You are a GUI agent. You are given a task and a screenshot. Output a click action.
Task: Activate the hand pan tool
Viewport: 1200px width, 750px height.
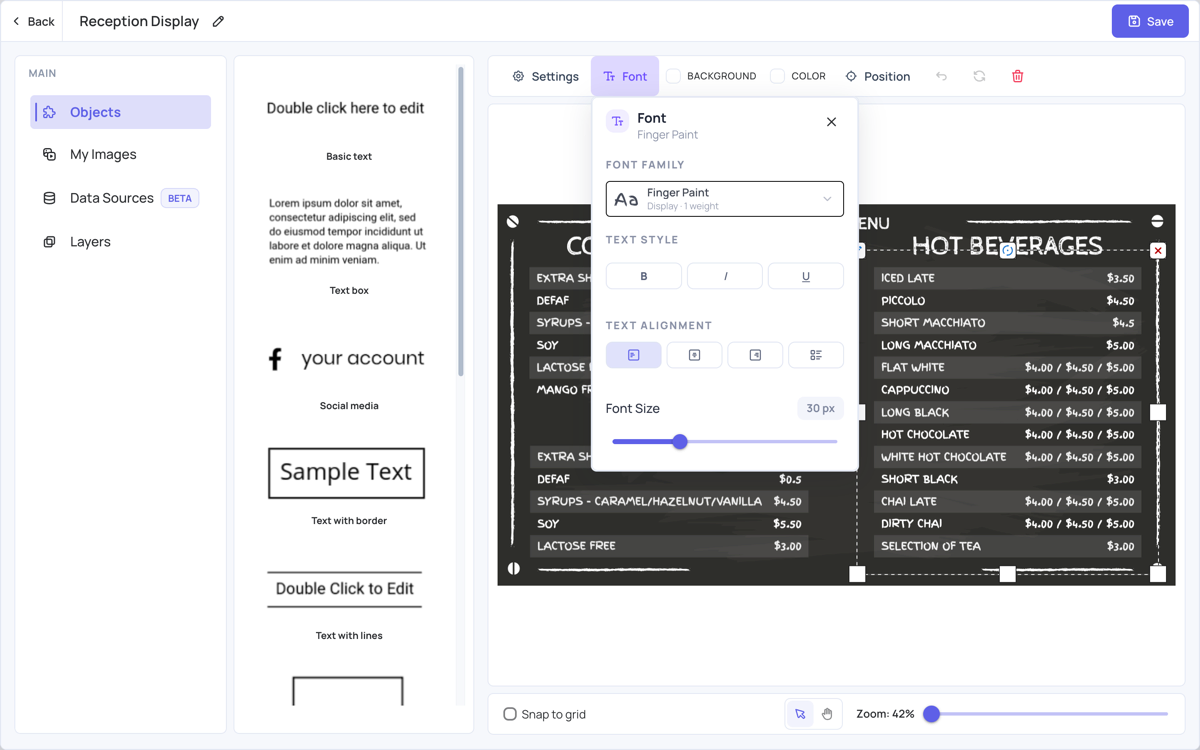click(x=827, y=714)
